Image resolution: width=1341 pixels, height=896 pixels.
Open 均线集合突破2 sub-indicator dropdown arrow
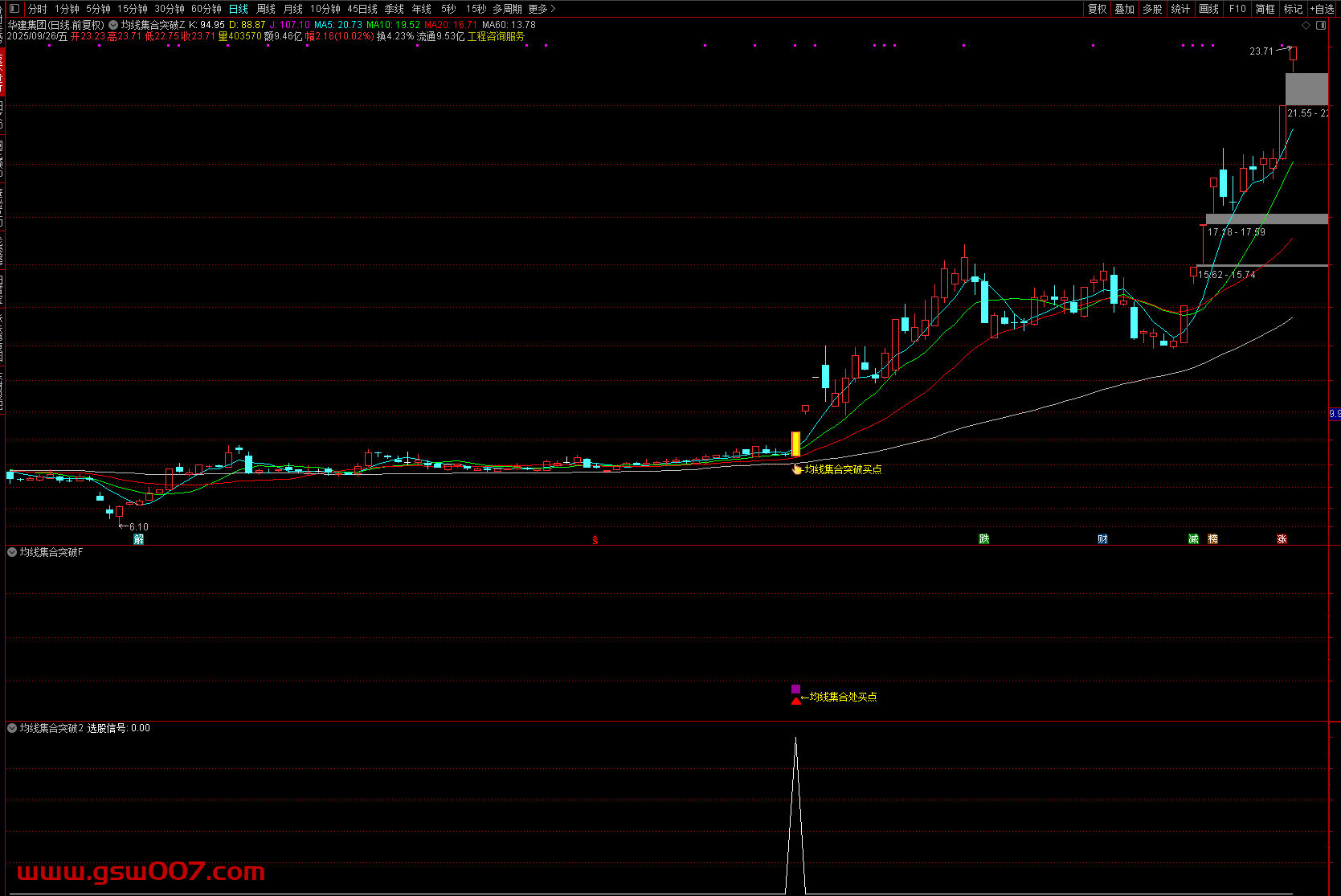tap(12, 728)
